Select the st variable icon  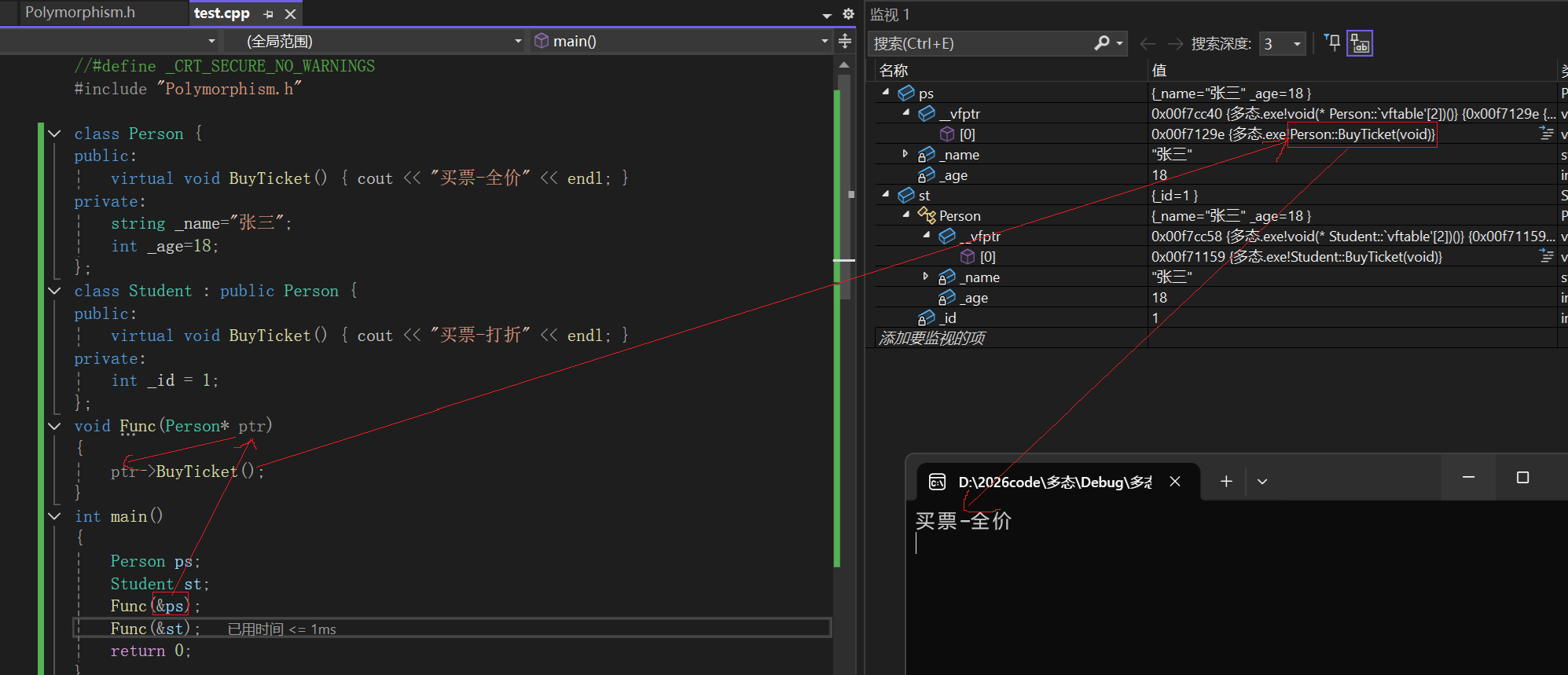click(906, 195)
